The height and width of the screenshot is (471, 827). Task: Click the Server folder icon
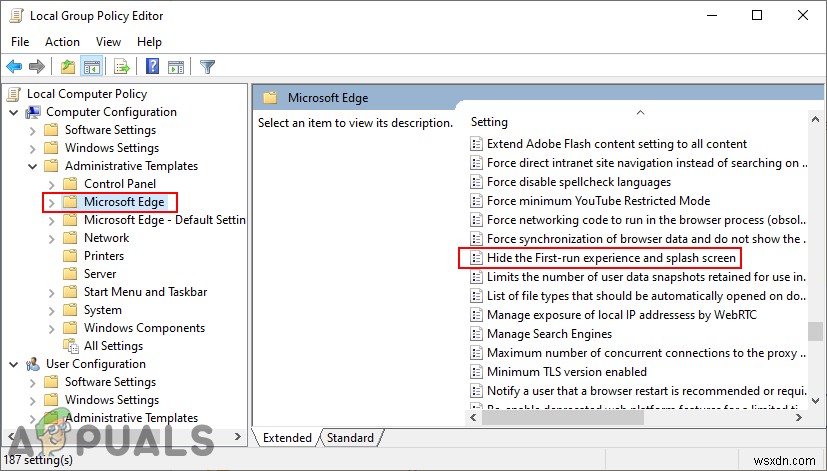[70, 274]
